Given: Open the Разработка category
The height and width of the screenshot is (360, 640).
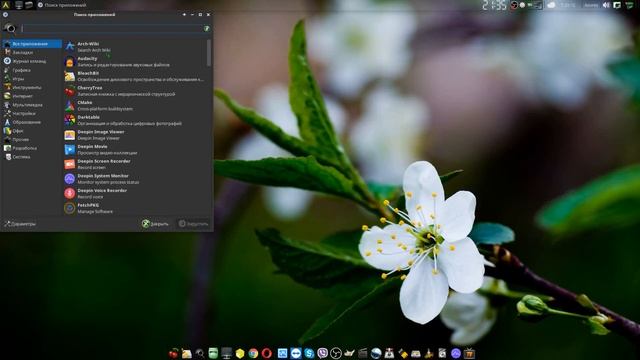Looking at the screenshot, I should tap(32, 148).
